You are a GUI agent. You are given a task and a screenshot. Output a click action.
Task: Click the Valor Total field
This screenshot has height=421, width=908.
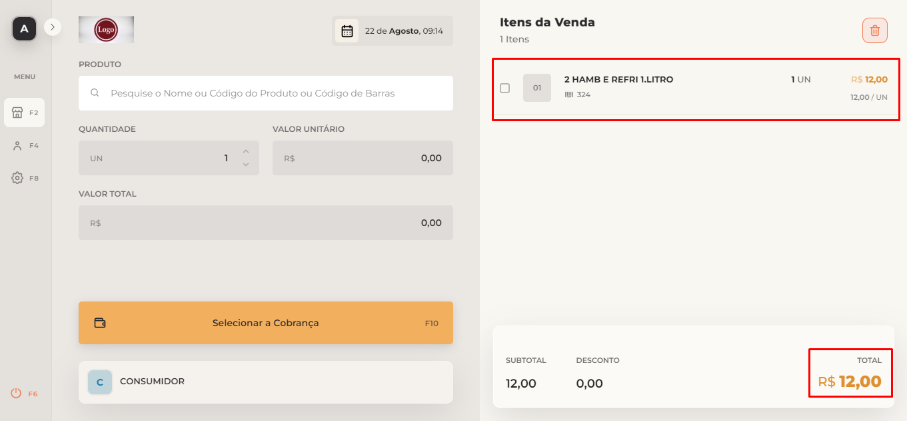click(x=266, y=222)
